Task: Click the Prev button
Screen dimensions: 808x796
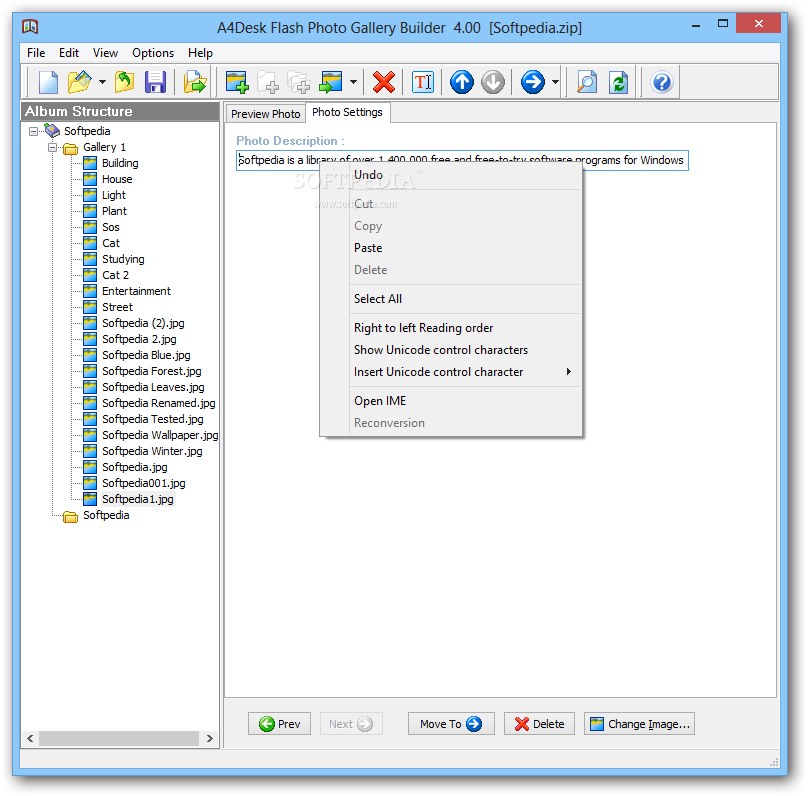Action: tap(279, 724)
